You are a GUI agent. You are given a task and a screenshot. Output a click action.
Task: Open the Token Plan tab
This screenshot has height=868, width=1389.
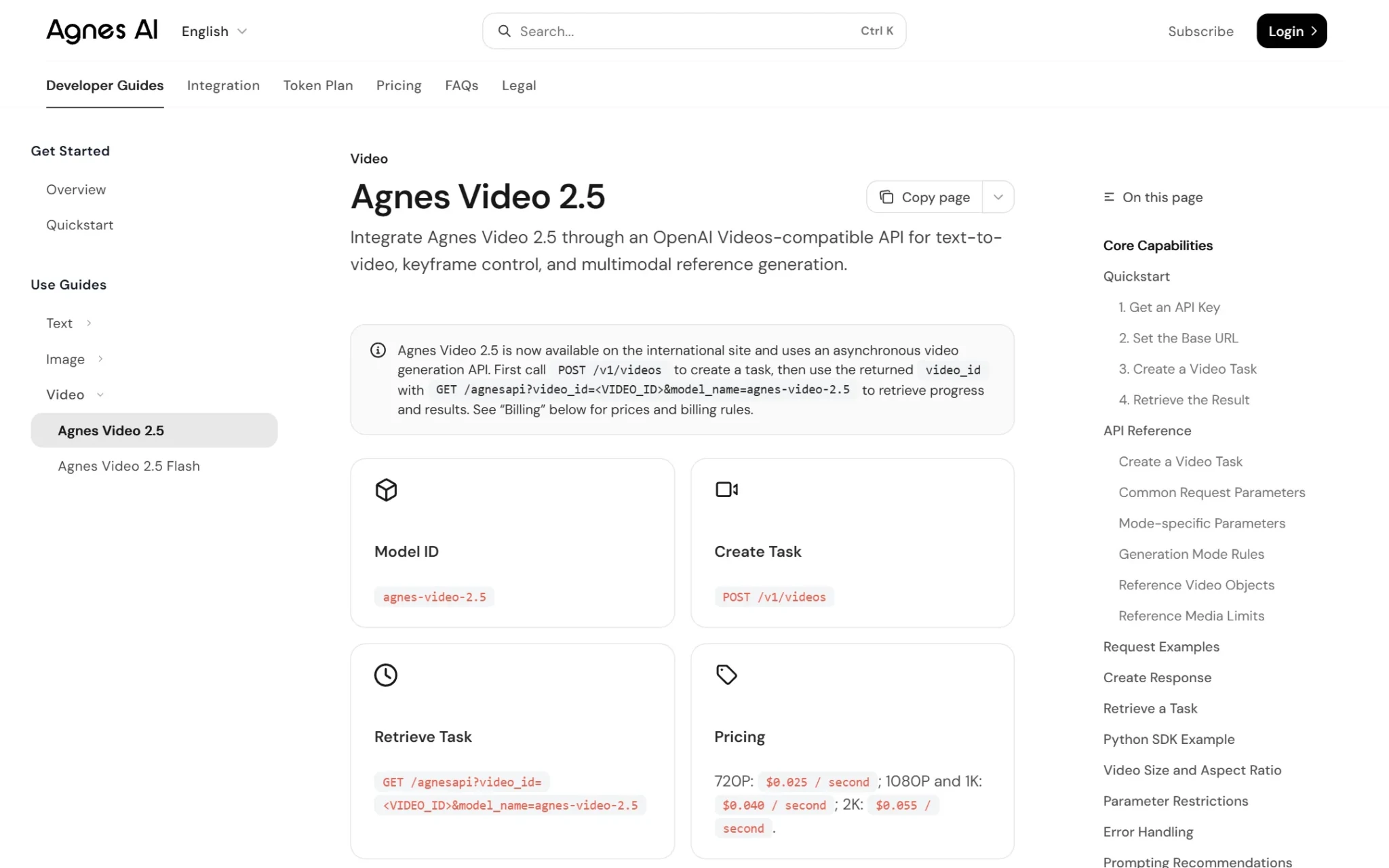tap(318, 85)
